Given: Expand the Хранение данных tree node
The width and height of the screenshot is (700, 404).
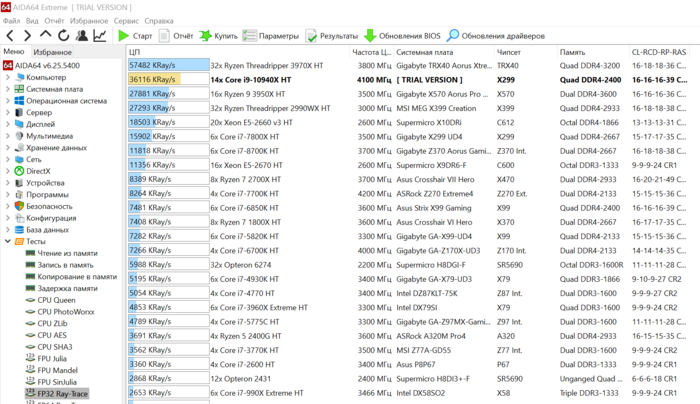Looking at the screenshot, I should 8,148.
